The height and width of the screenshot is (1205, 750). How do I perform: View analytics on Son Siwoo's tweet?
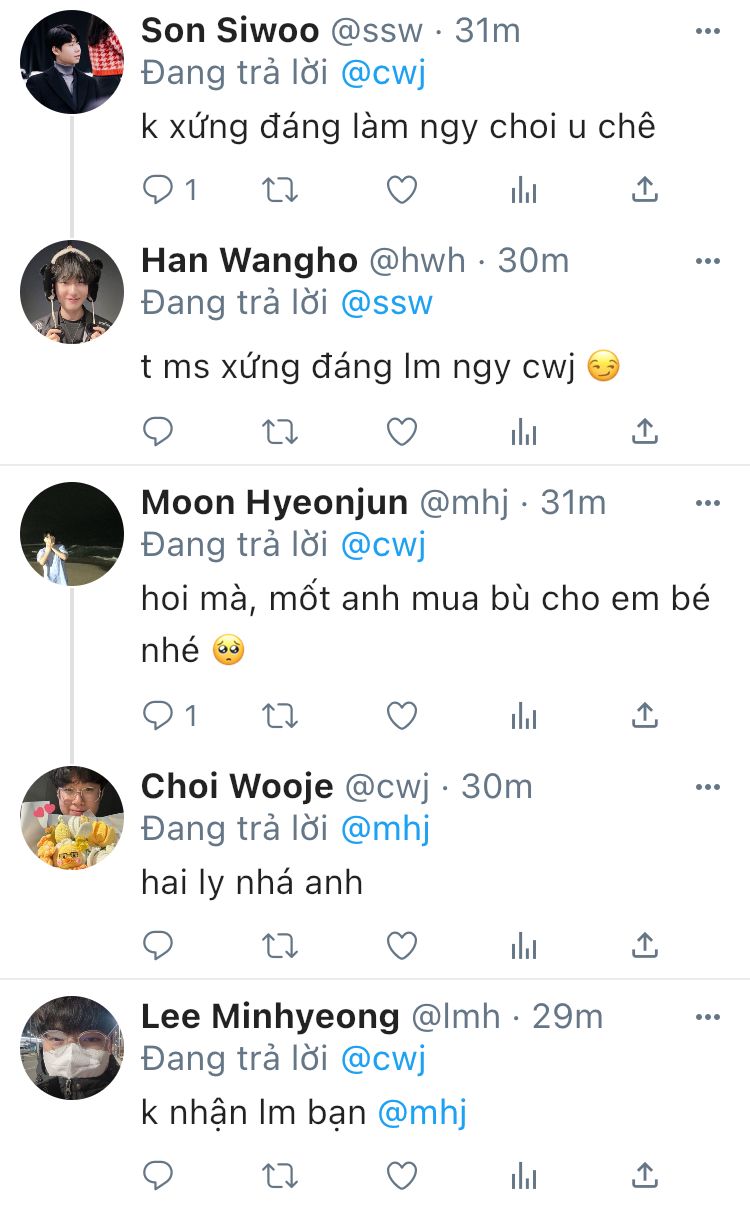(x=524, y=189)
